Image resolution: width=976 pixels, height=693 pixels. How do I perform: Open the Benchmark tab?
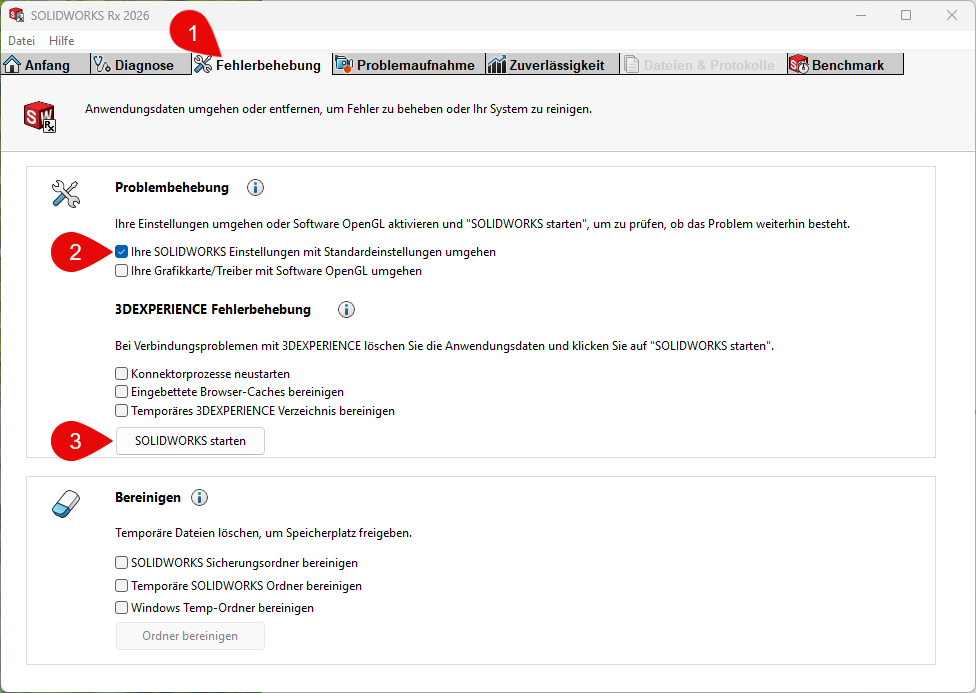[x=845, y=65]
